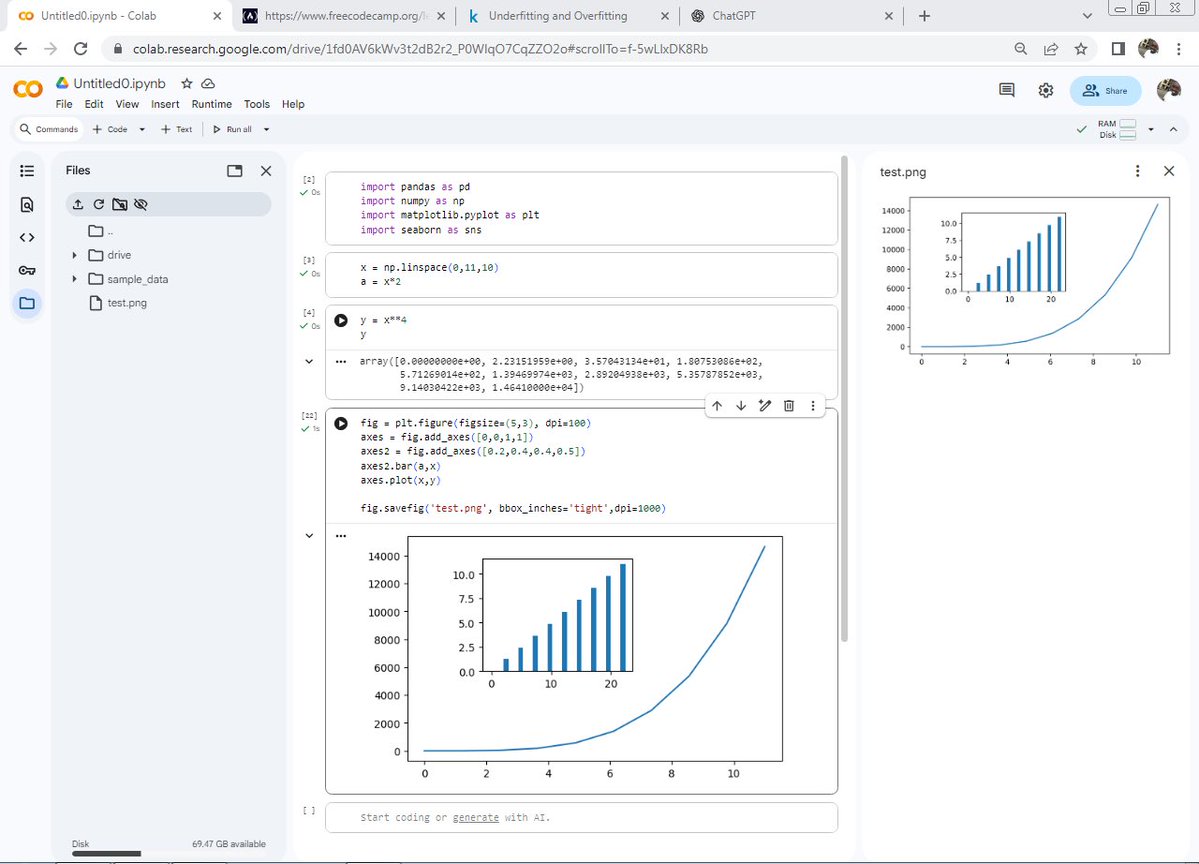Mount Google Drive in the Files panel

coord(120,204)
